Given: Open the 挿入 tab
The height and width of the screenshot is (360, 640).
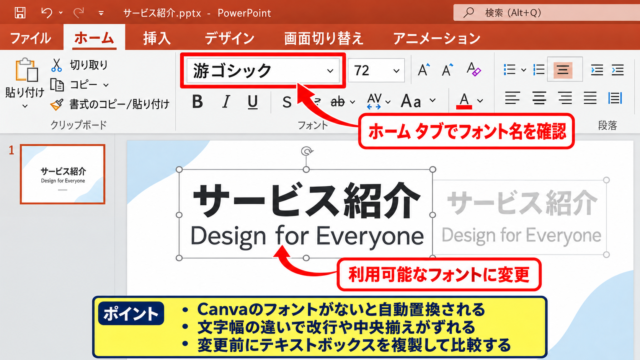Looking at the screenshot, I should [x=157, y=38].
